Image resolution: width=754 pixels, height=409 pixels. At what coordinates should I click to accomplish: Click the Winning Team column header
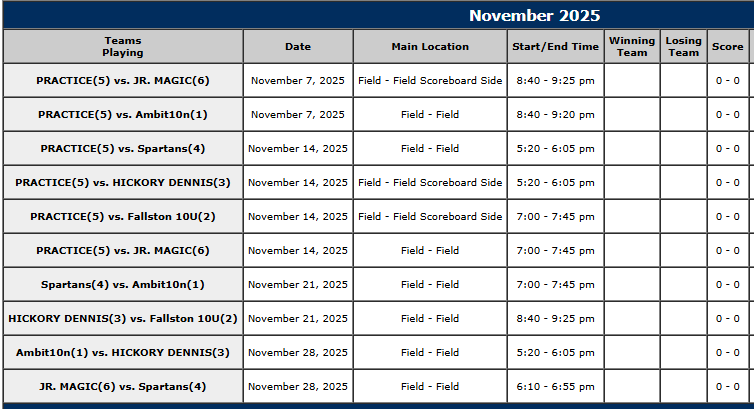(632, 46)
